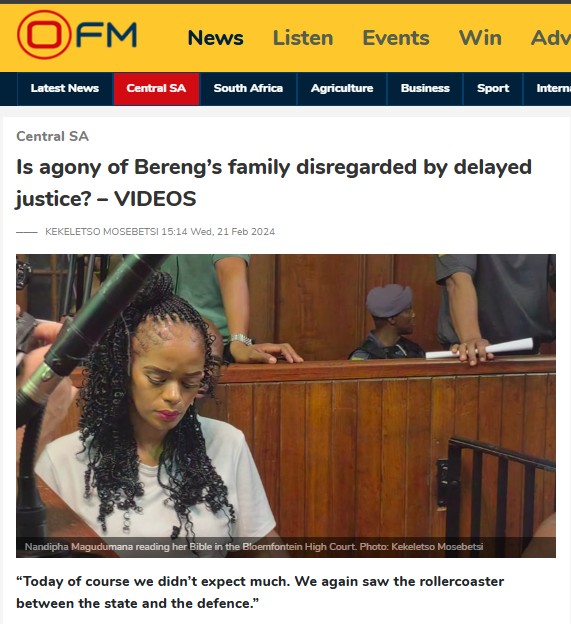Viewport: 571px width, 624px height.
Task: Click author name Kekeletso Mosebetsi
Action: pyautogui.click(x=102, y=232)
